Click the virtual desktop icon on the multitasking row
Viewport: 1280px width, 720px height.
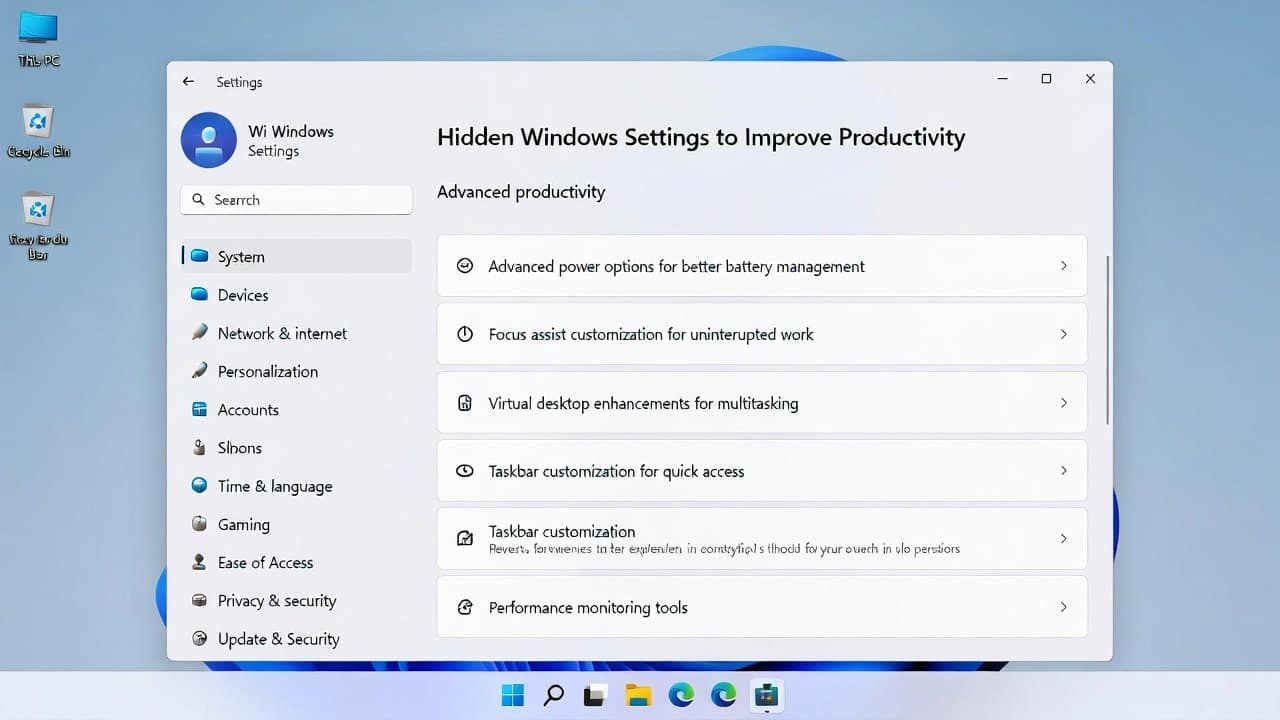pos(464,403)
